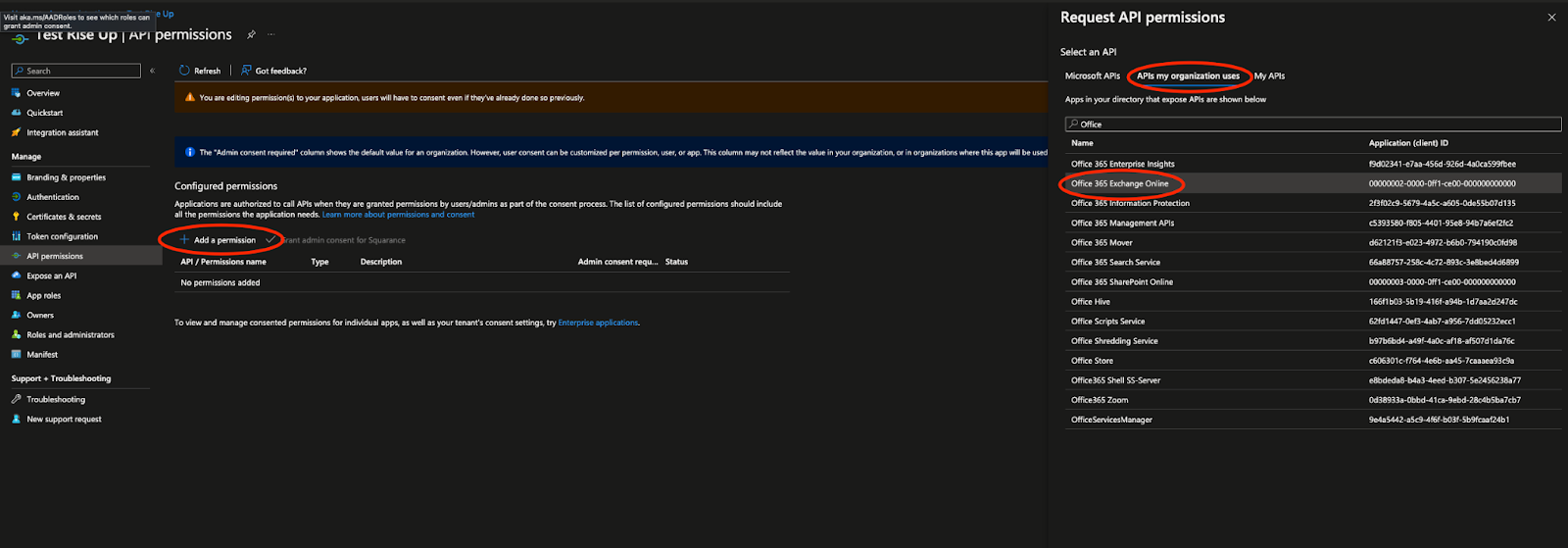Open the ellipsis menu next to title

coord(271,34)
